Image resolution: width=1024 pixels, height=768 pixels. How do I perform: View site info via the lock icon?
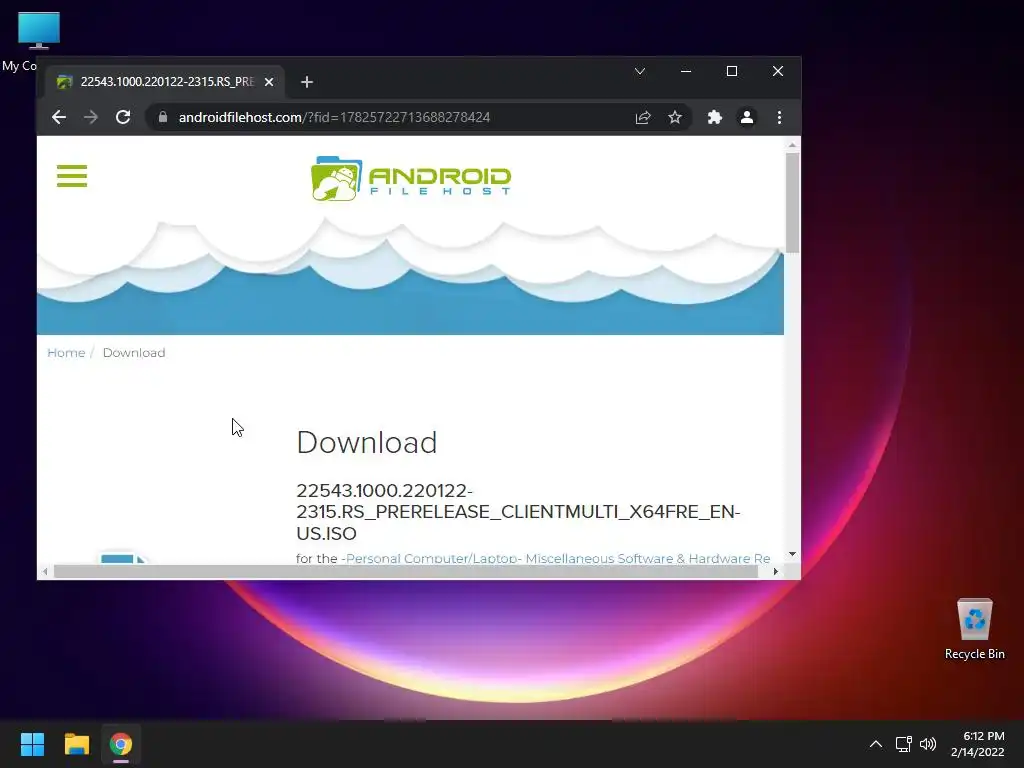pyautogui.click(x=163, y=118)
